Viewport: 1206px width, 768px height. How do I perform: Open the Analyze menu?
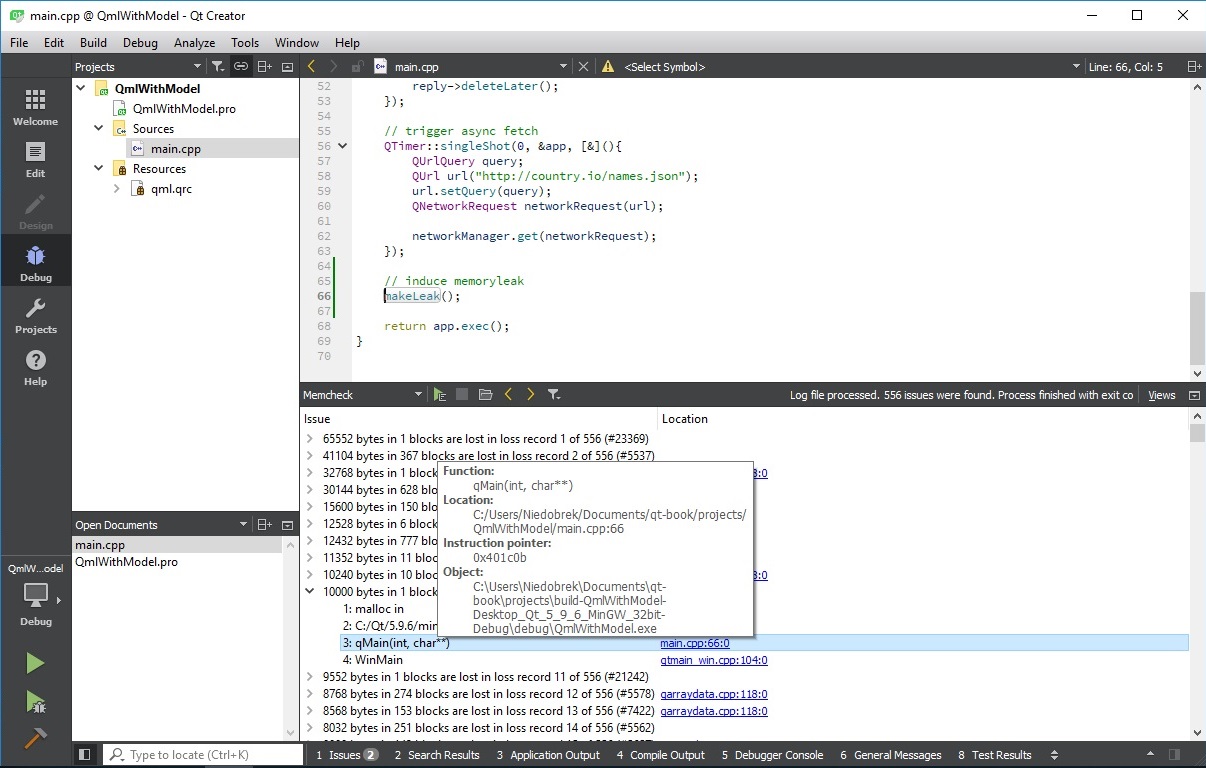click(194, 43)
